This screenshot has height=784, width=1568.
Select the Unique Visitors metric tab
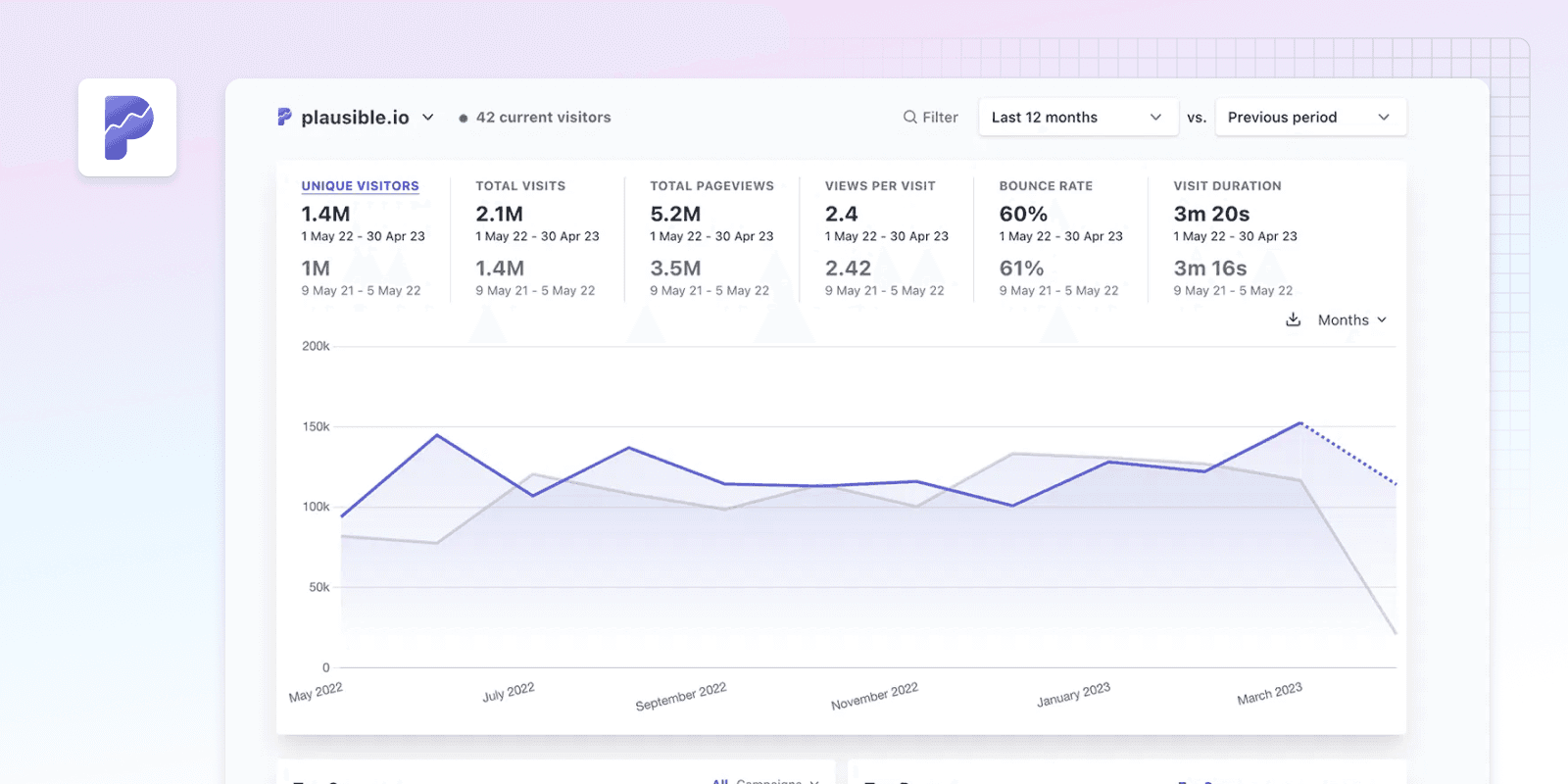tap(360, 186)
